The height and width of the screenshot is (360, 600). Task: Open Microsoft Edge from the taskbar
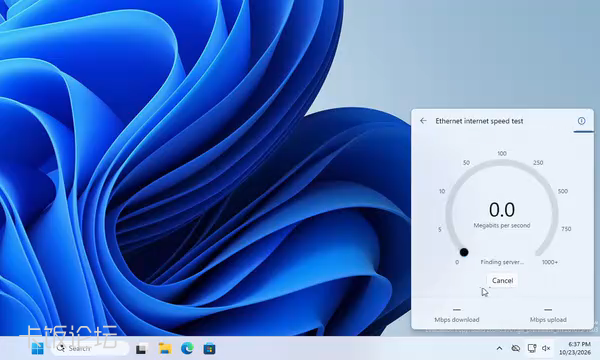point(187,349)
